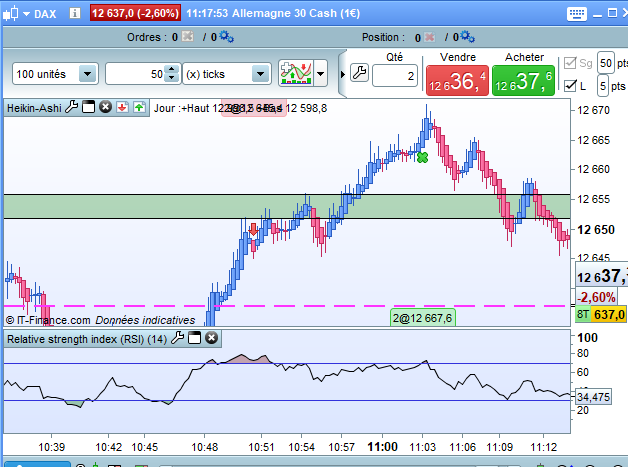Click the instrument info 'i' icon
628x467 pixels.
(x=74, y=13)
